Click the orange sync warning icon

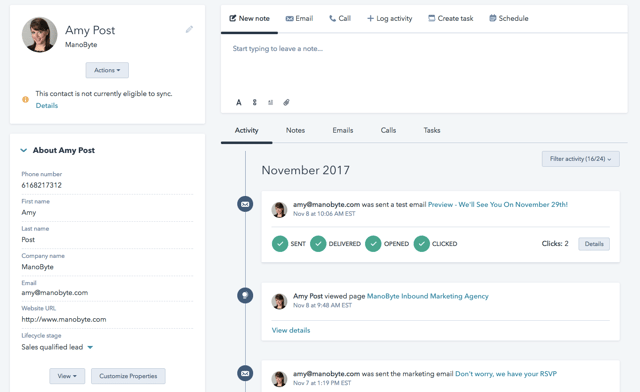(25, 99)
